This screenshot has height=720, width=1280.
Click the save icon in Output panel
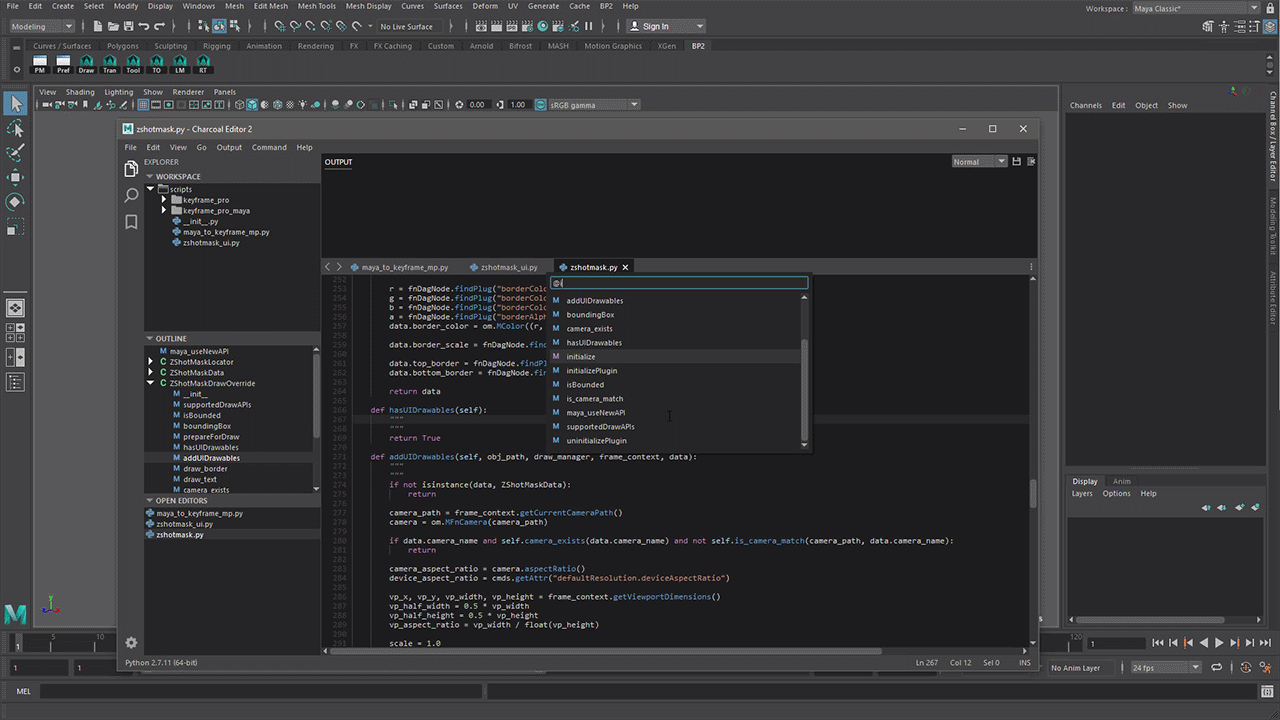pos(1017,162)
